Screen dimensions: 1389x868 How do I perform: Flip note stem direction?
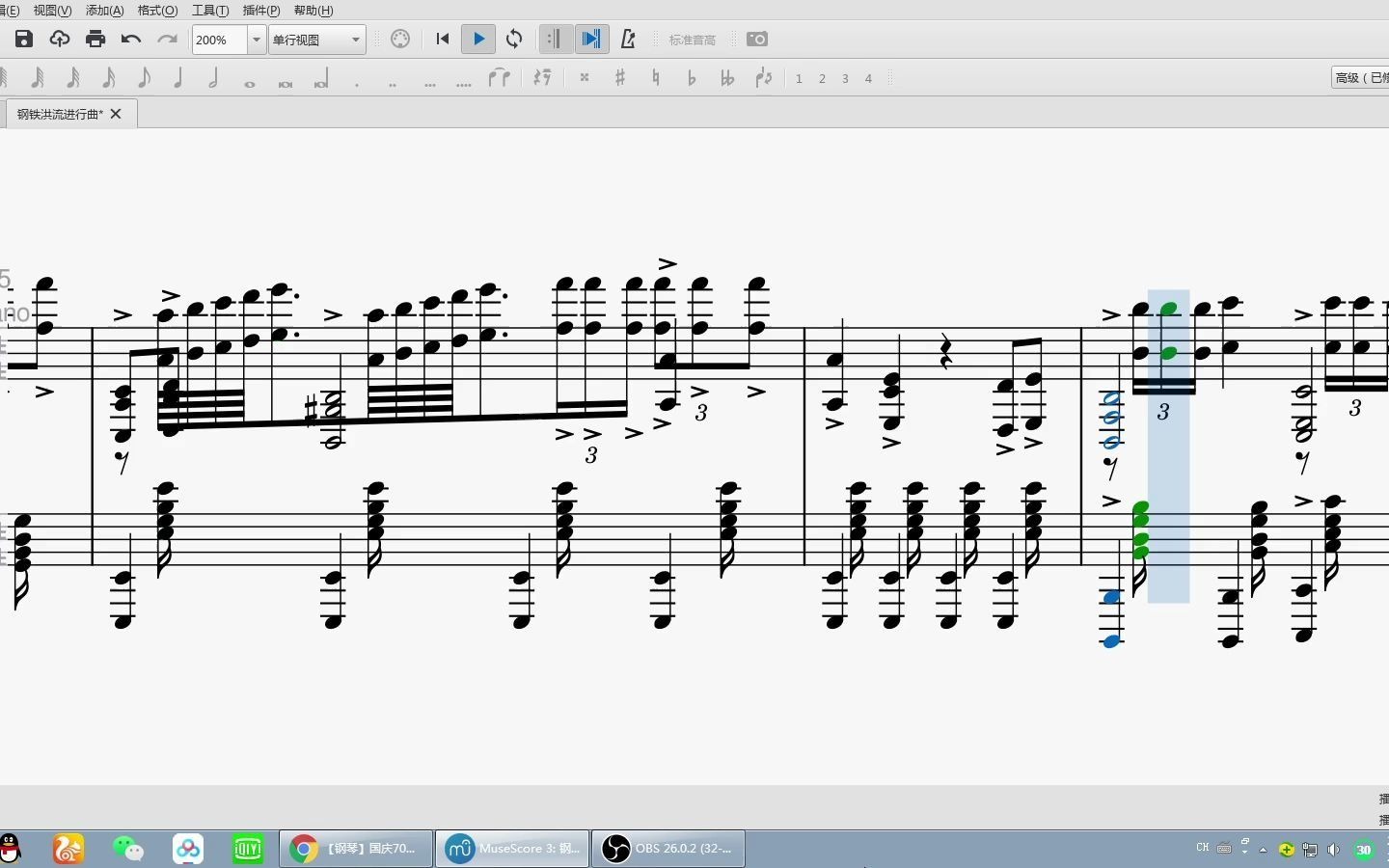point(764,78)
